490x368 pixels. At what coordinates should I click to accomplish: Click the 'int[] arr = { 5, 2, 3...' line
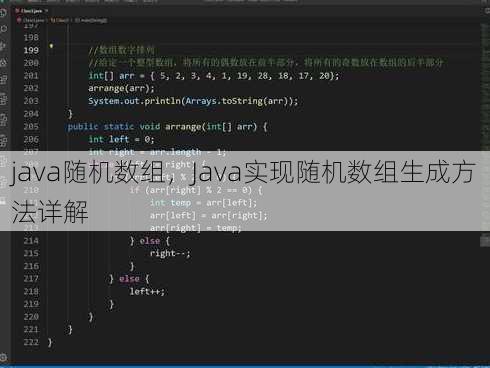(213, 76)
